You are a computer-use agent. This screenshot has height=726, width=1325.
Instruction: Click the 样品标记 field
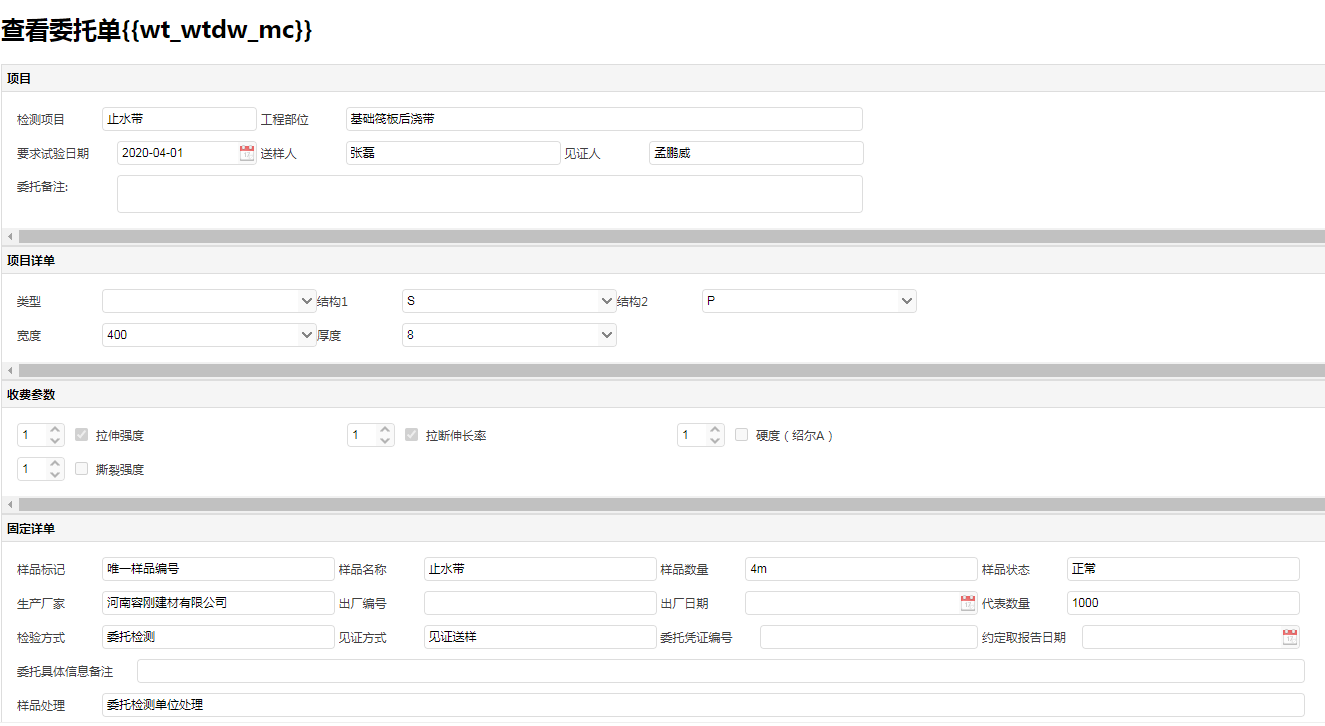(218, 569)
